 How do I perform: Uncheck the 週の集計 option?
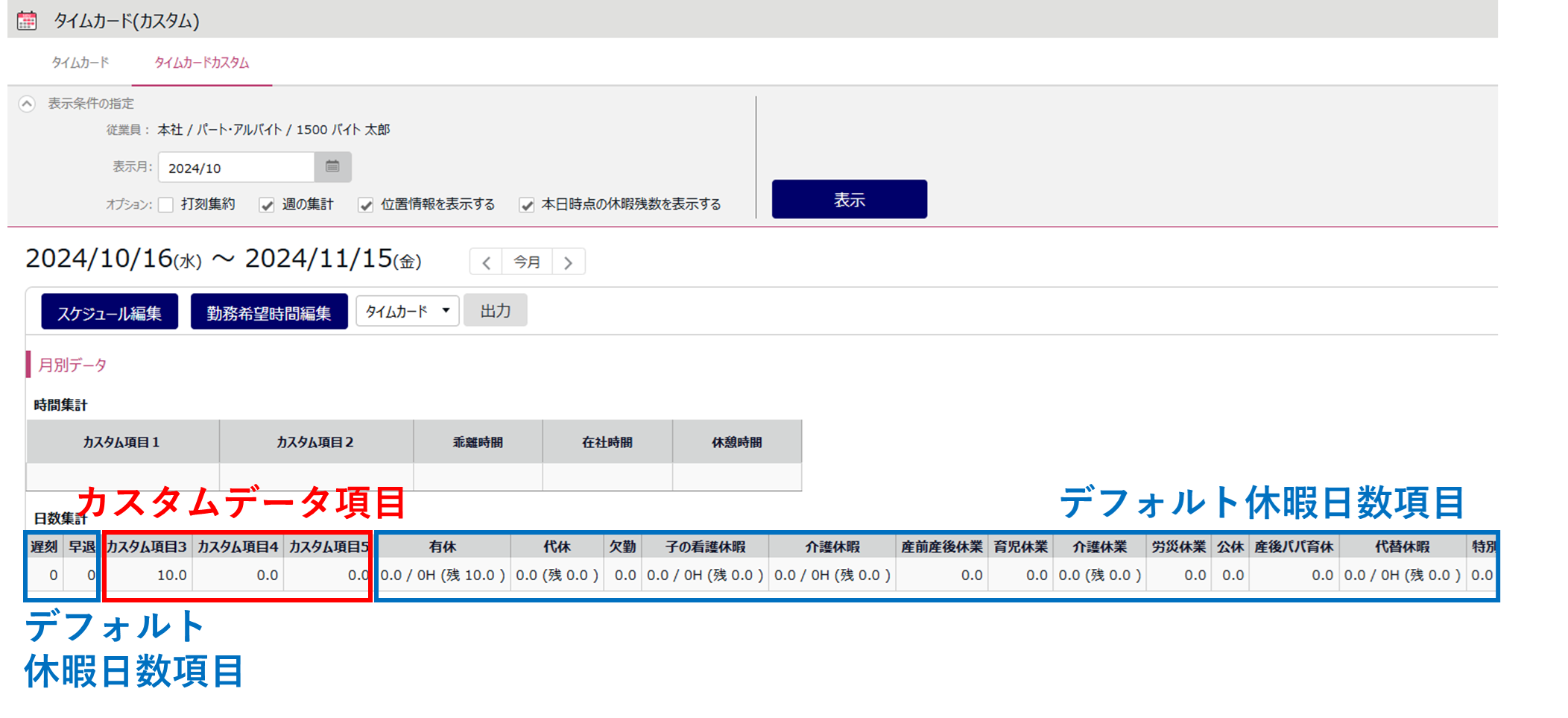[267, 205]
